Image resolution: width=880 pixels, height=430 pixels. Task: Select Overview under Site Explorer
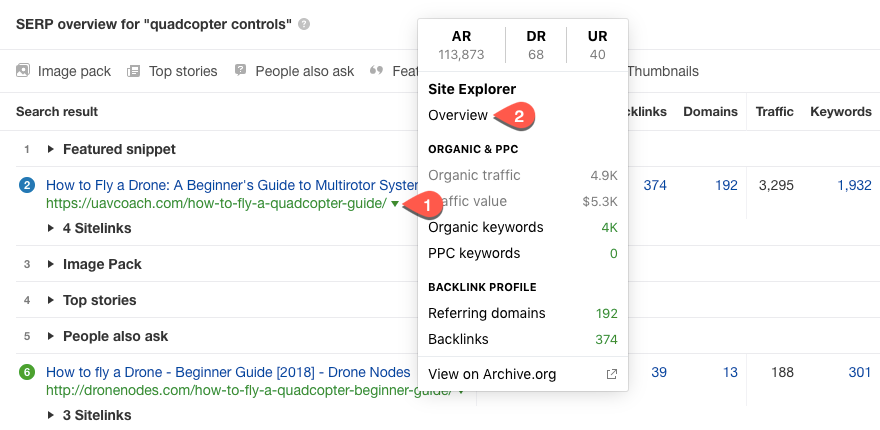click(x=458, y=115)
